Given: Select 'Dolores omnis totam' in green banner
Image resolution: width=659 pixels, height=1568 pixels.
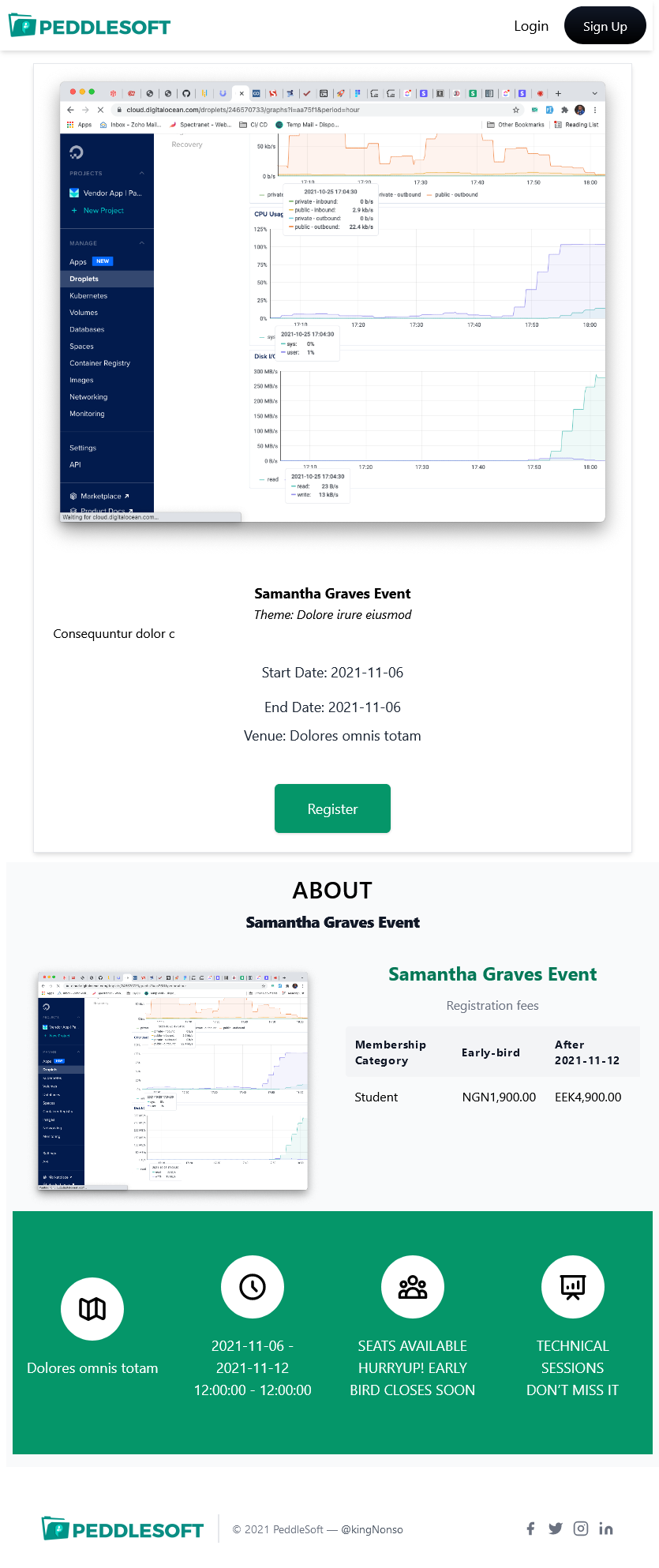Looking at the screenshot, I should [92, 1368].
